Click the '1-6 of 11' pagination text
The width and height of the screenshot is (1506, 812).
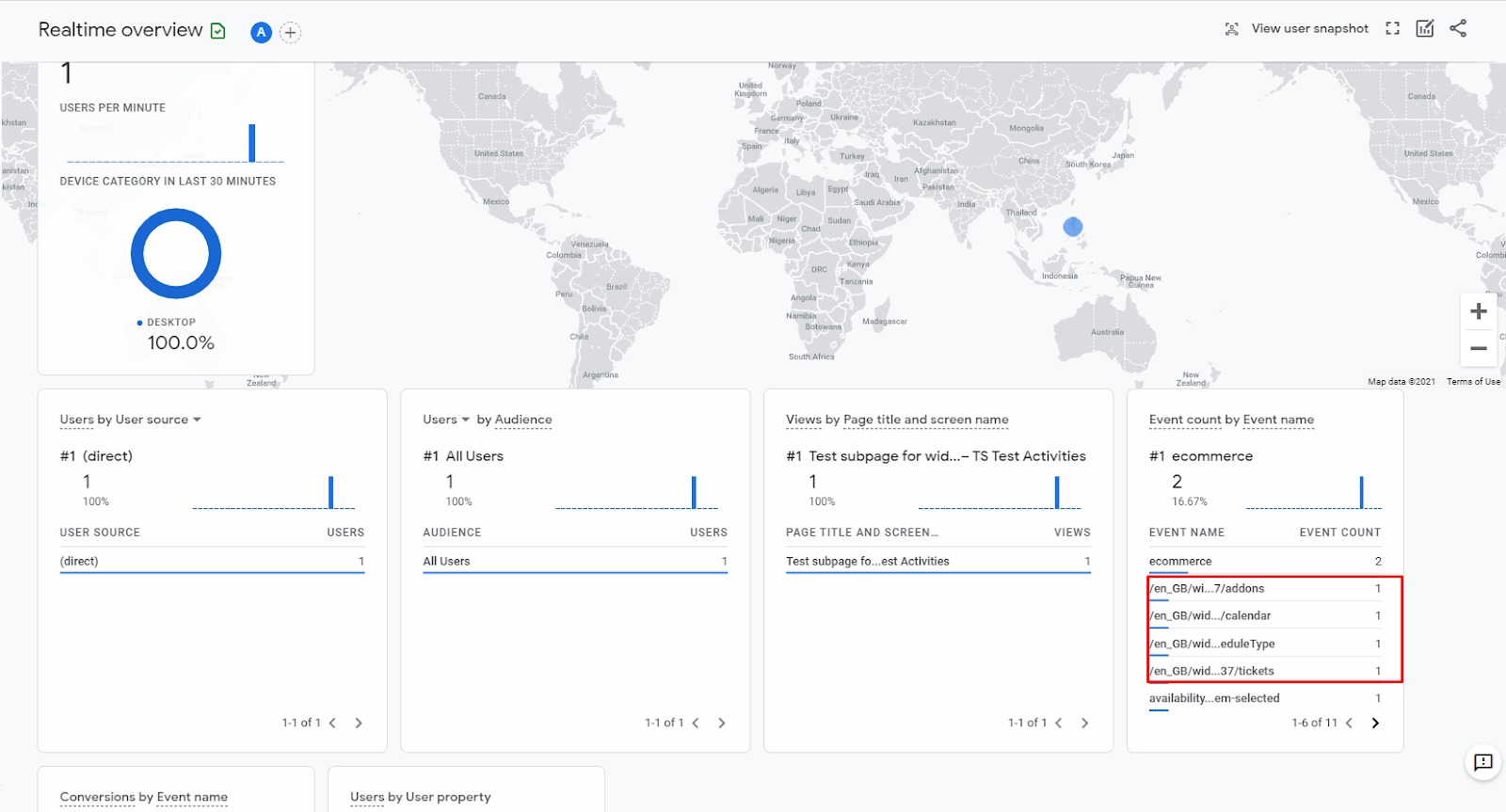click(1314, 723)
